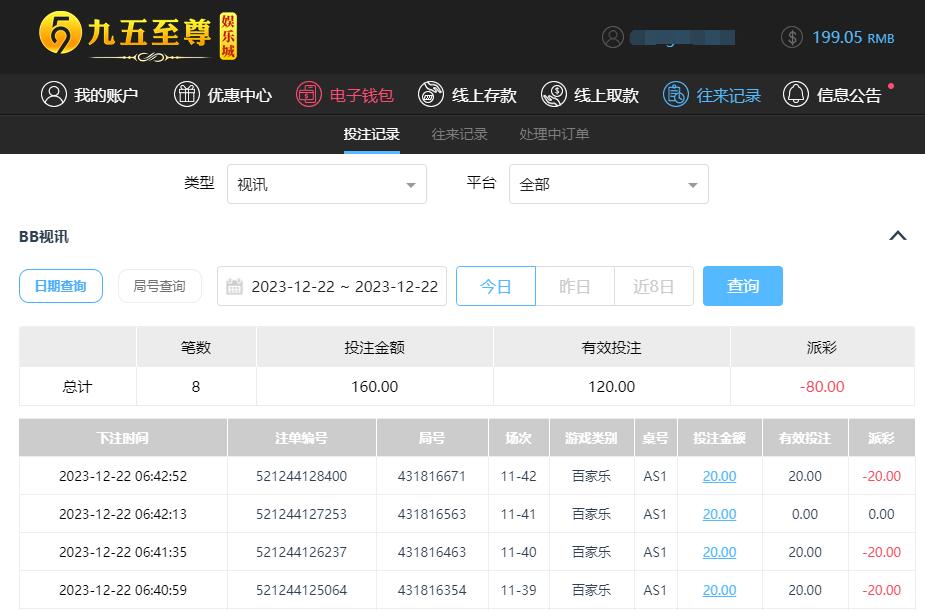Viewport: 925px width, 610px height.
Task: Switch to 处理中订单 sub-tab
Action: click(x=554, y=134)
